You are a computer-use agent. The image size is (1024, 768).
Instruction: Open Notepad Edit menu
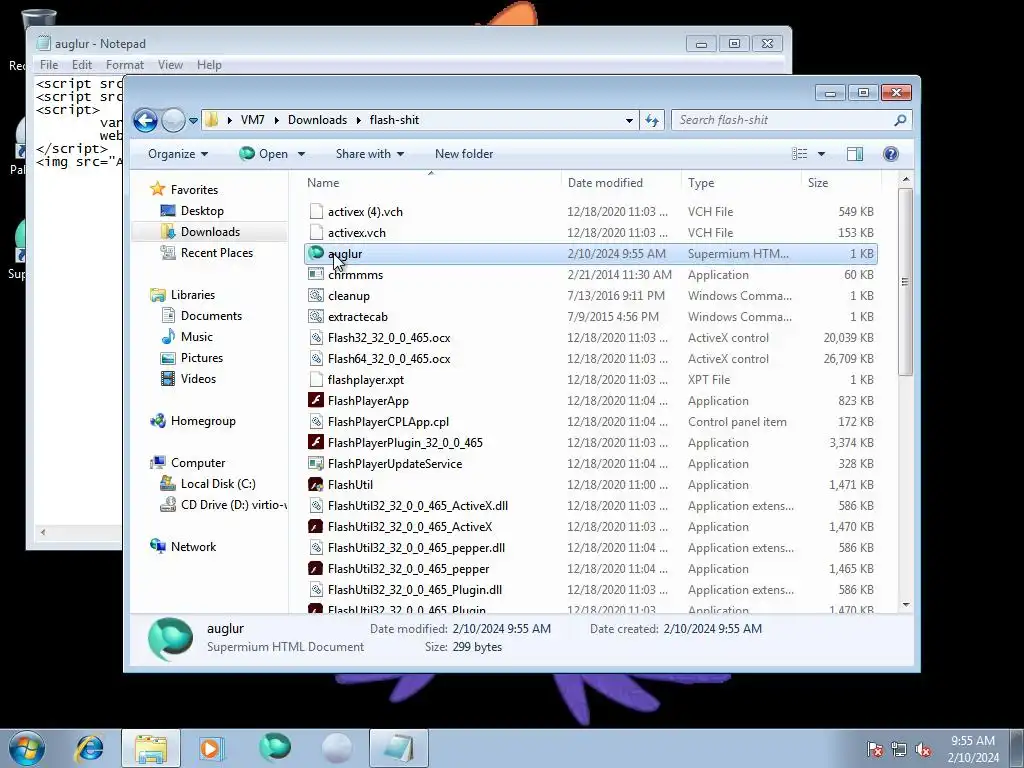[82, 65]
